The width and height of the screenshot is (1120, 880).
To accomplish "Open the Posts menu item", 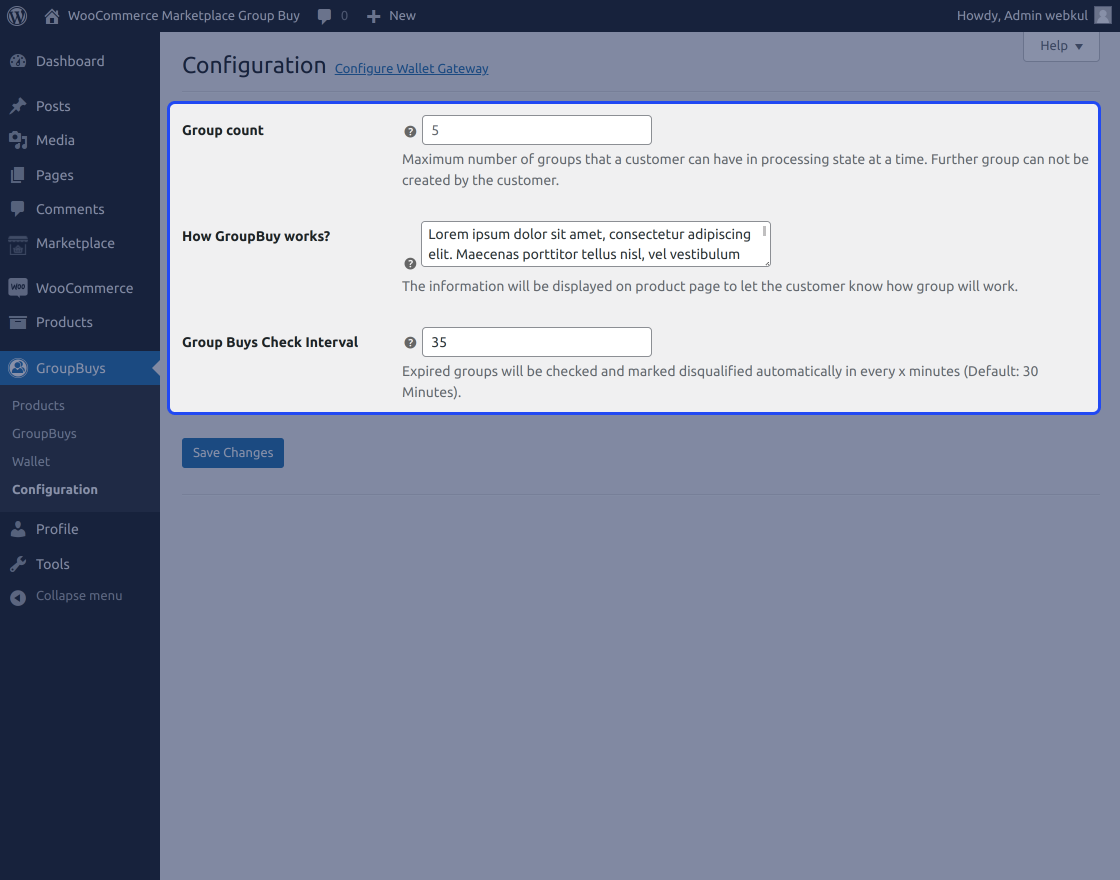I will 53,106.
